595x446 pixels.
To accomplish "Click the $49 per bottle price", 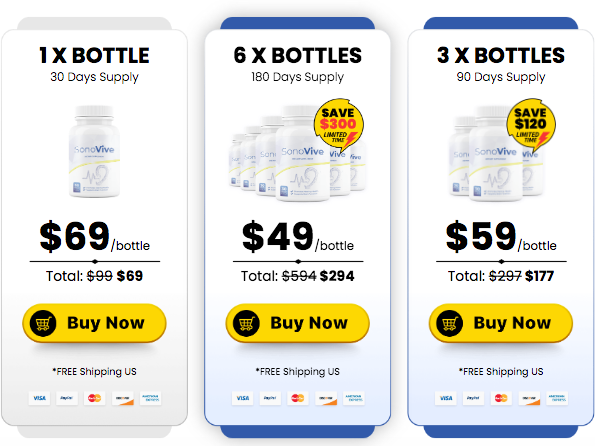I will click(x=298, y=237).
